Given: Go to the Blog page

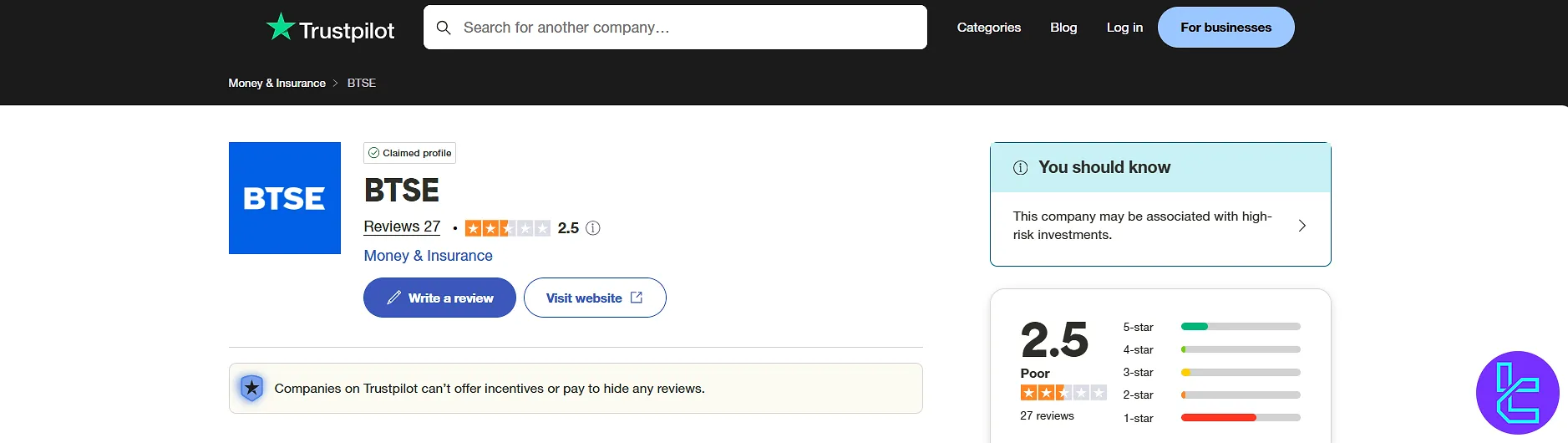Looking at the screenshot, I should coord(1063,28).
